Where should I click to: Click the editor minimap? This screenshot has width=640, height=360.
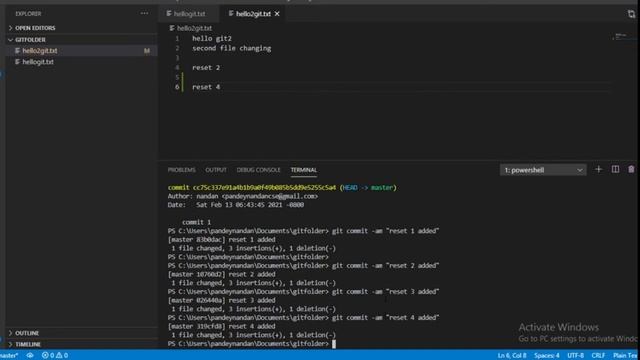[623, 37]
